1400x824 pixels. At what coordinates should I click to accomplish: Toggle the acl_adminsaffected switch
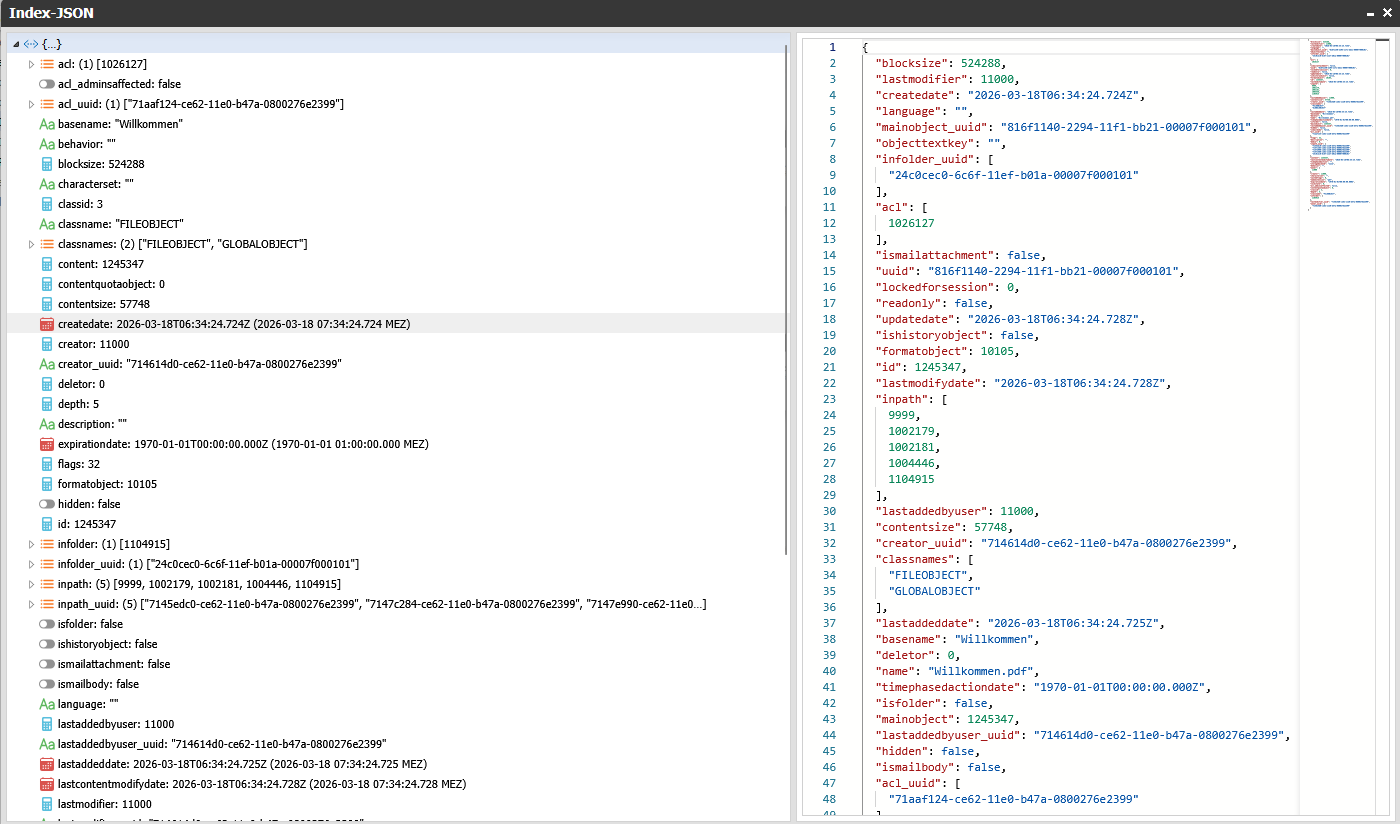coord(46,84)
